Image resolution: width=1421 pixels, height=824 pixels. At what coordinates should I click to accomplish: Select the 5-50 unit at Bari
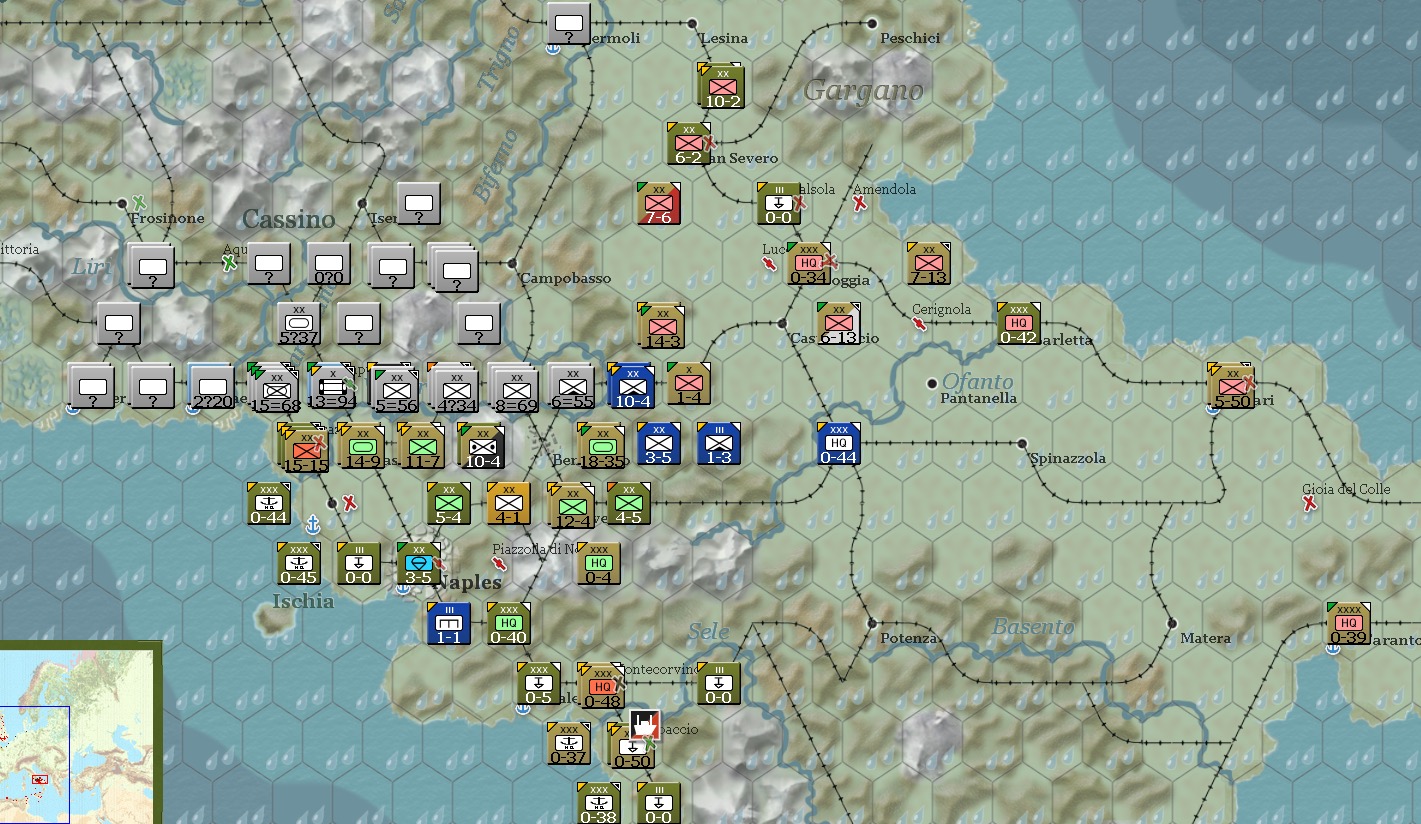1231,386
